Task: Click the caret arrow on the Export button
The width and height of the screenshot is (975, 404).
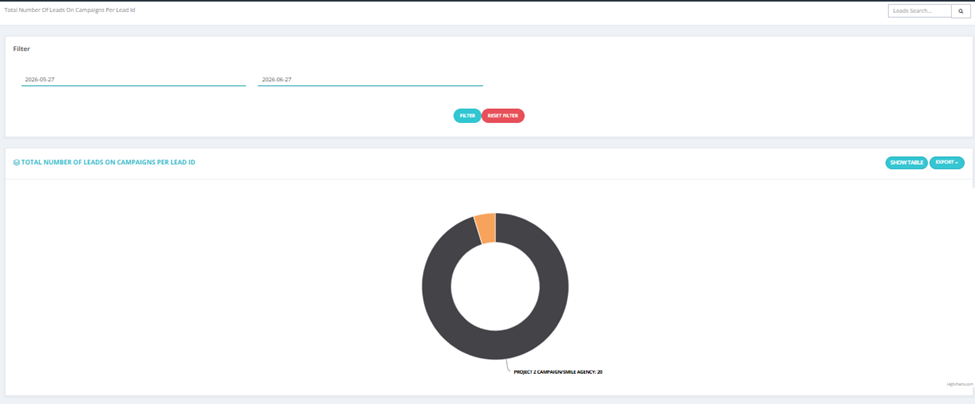Action: pos(957,163)
